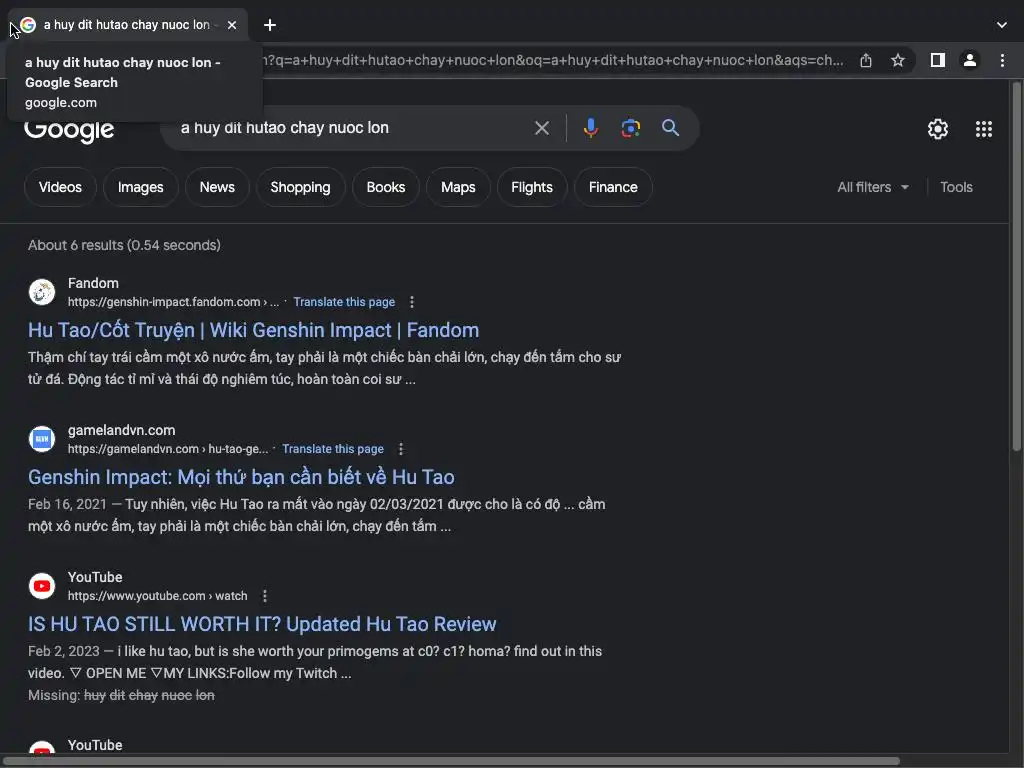Switch to the Flights filter
The width and height of the screenshot is (1024, 768).
532,187
